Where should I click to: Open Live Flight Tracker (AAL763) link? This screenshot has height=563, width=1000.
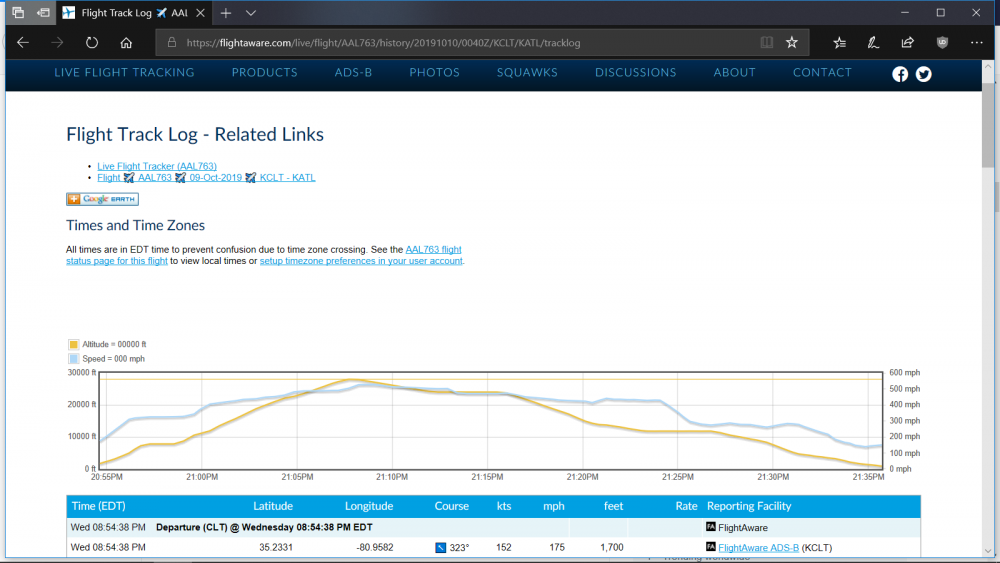coord(157,166)
